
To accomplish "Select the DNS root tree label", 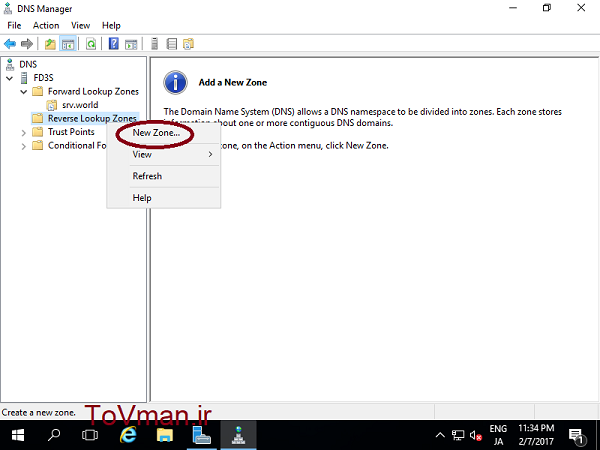I will 28,64.
